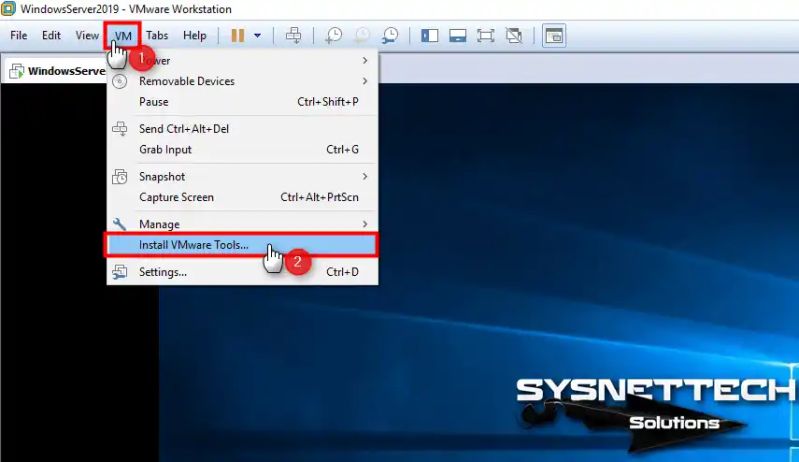
Task: Click the revert to snapshot toolbar icon
Action: [362, 36]
